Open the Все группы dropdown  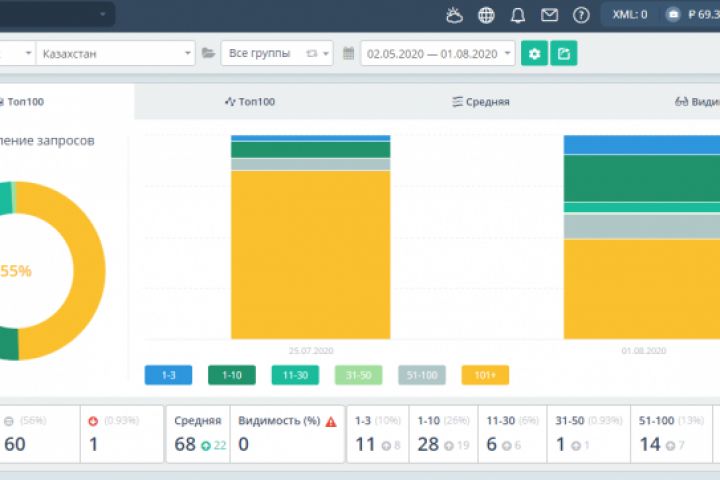click(x=277, y=53)
